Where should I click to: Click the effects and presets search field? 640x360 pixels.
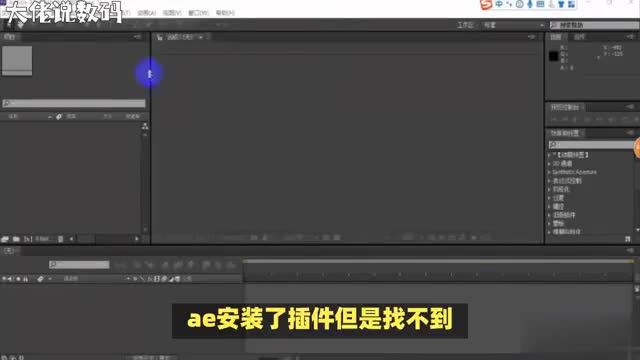click(591, 144)
